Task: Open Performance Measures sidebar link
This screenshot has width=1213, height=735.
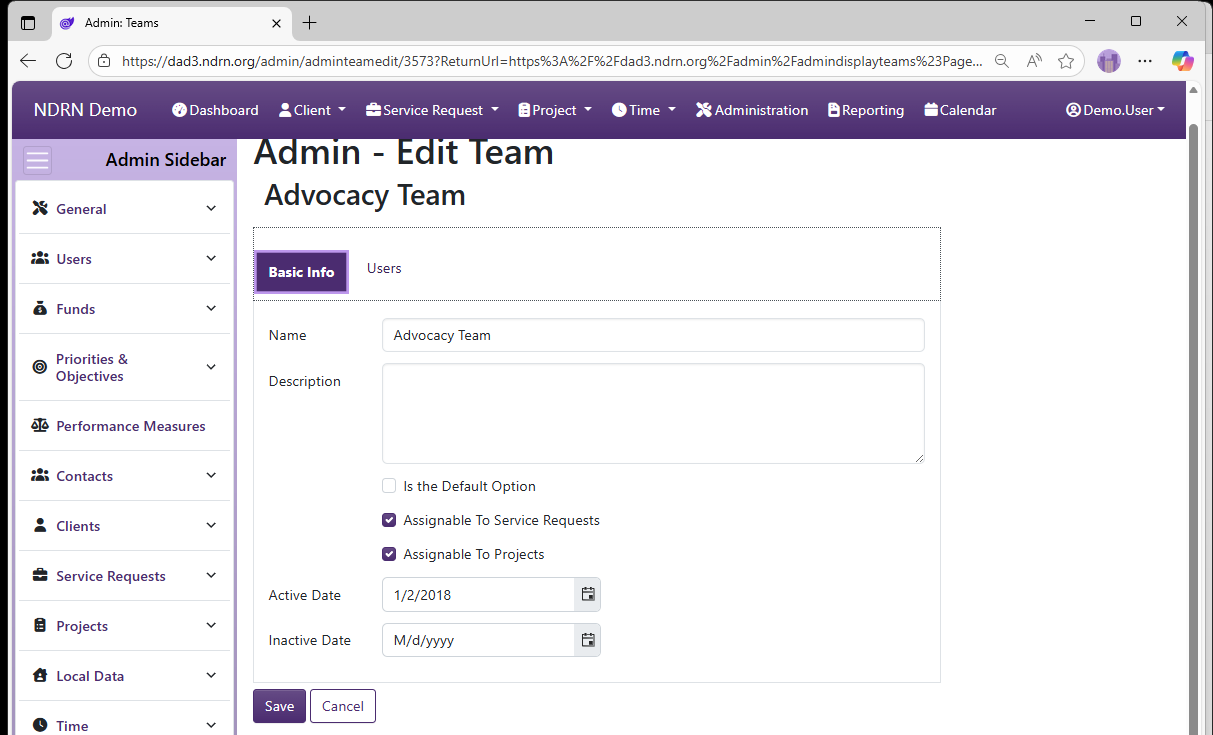Action: 131,426
